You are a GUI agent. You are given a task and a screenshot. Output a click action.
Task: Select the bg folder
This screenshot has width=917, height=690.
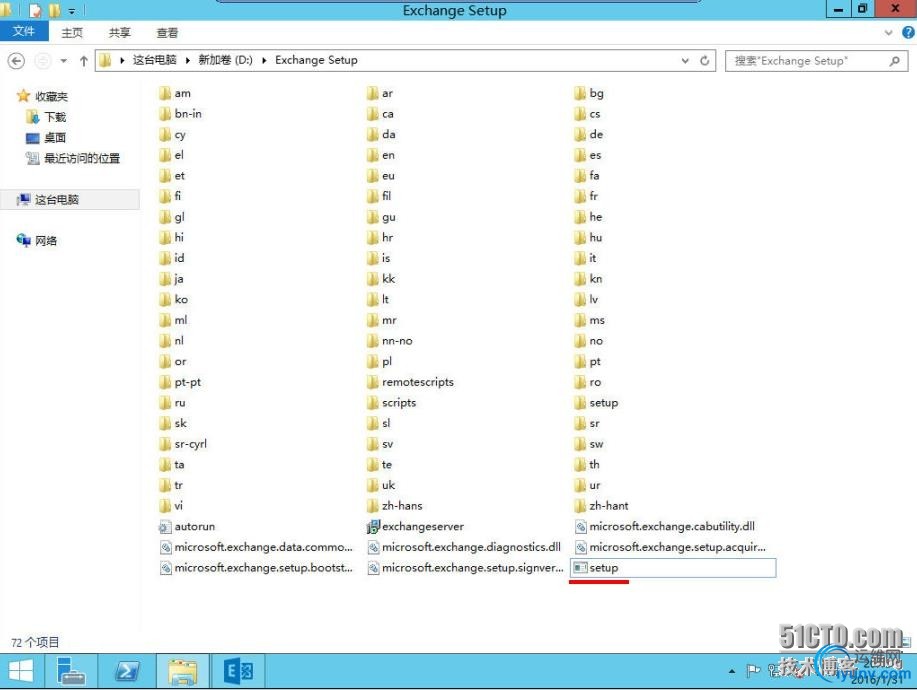coord(590,94)
